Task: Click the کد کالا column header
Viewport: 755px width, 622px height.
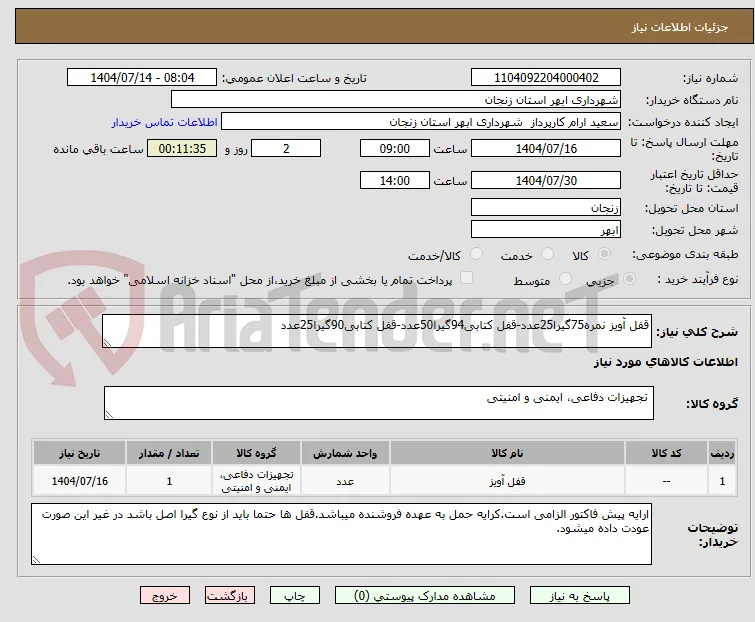Action: coord(666,453)
